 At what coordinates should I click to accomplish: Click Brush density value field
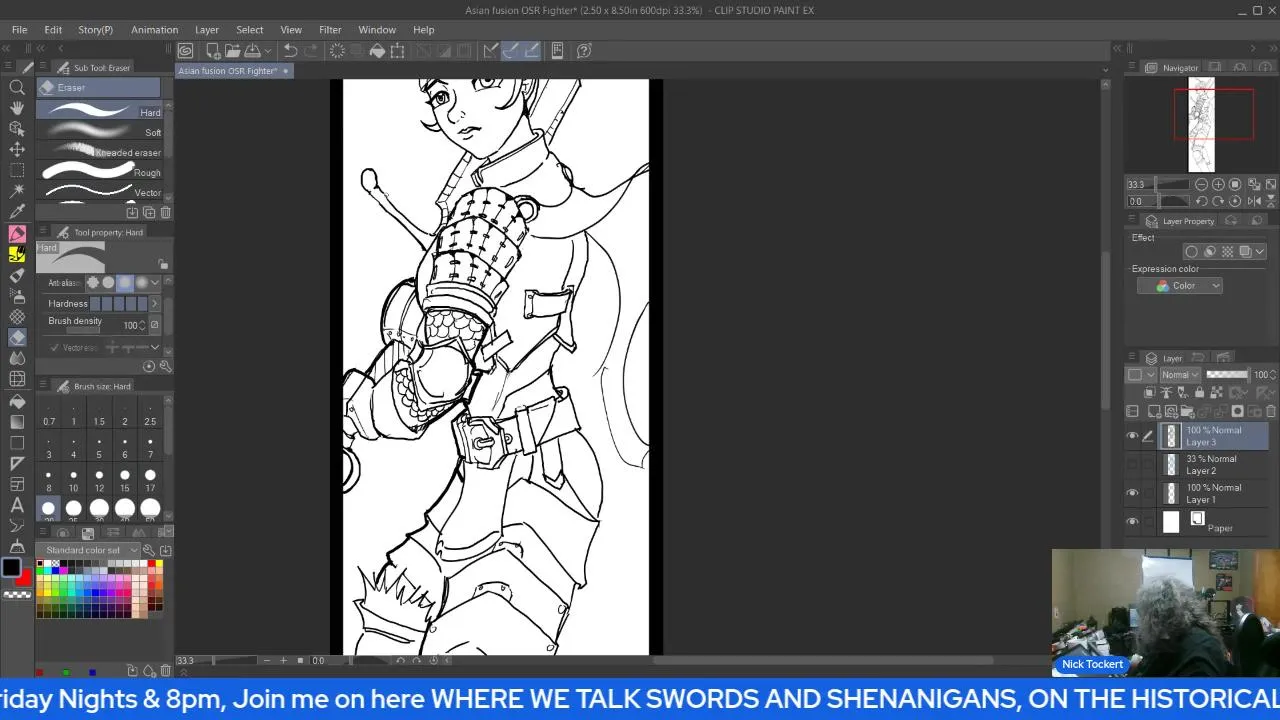pyautogui.click(x=130, y=325)
